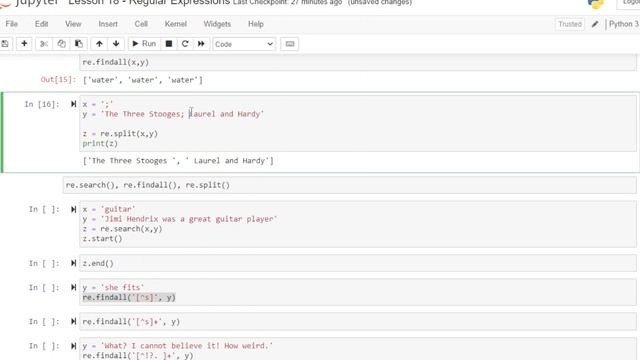640x360 pixels.
Task: Click the line y = 'Jimi Hendrix was a great guitar player'
Action: [180, 219]
